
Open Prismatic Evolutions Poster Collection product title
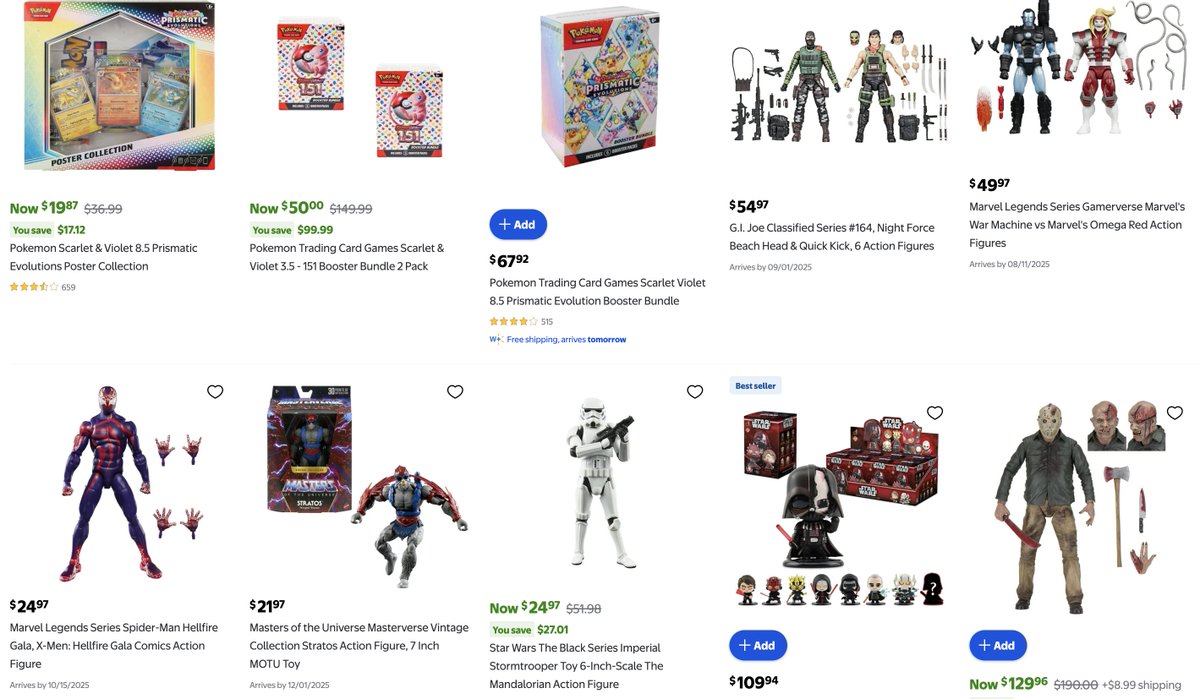click(104, 257)
